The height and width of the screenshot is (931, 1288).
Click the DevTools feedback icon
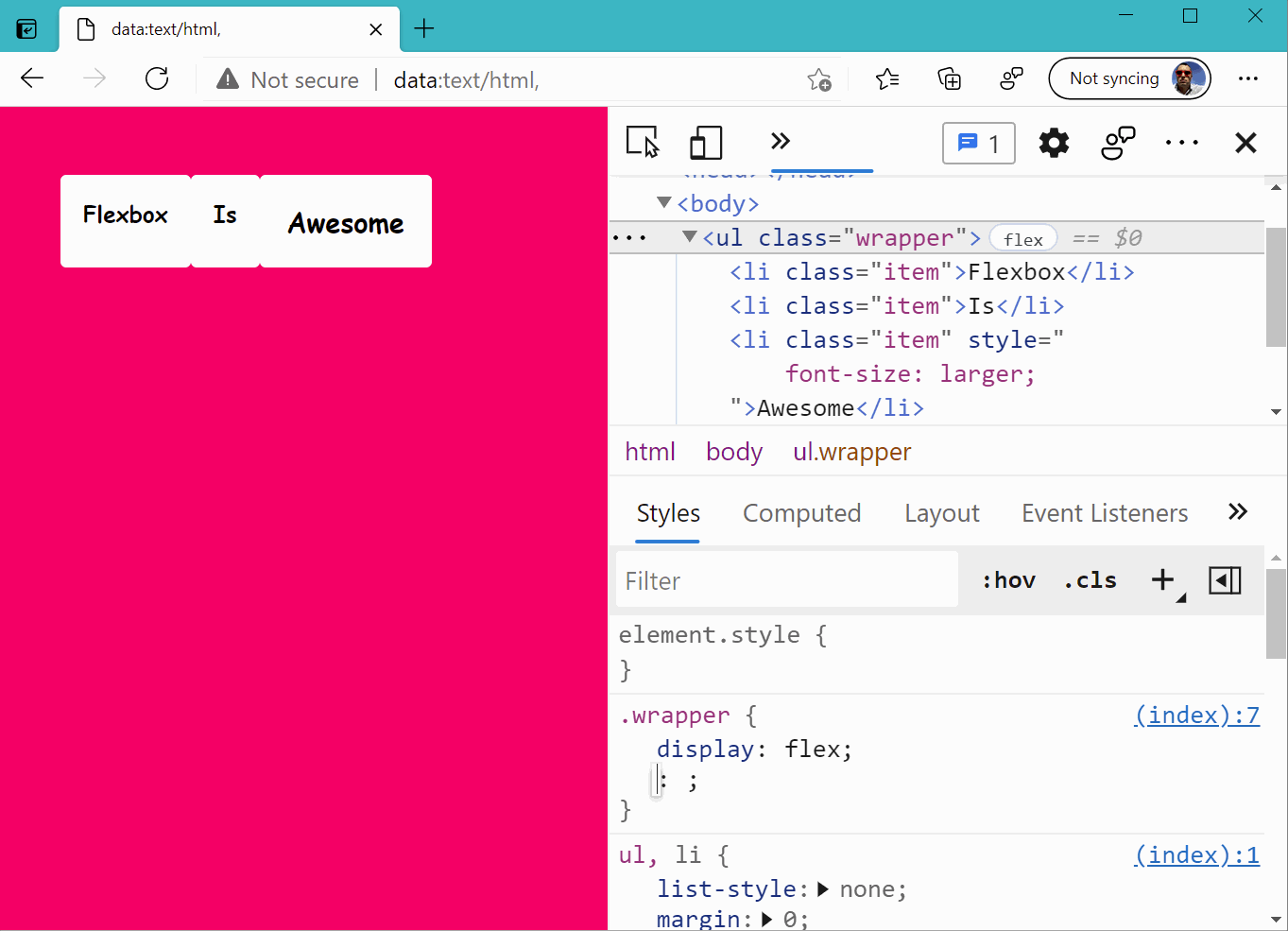[x=1118, y=143]
